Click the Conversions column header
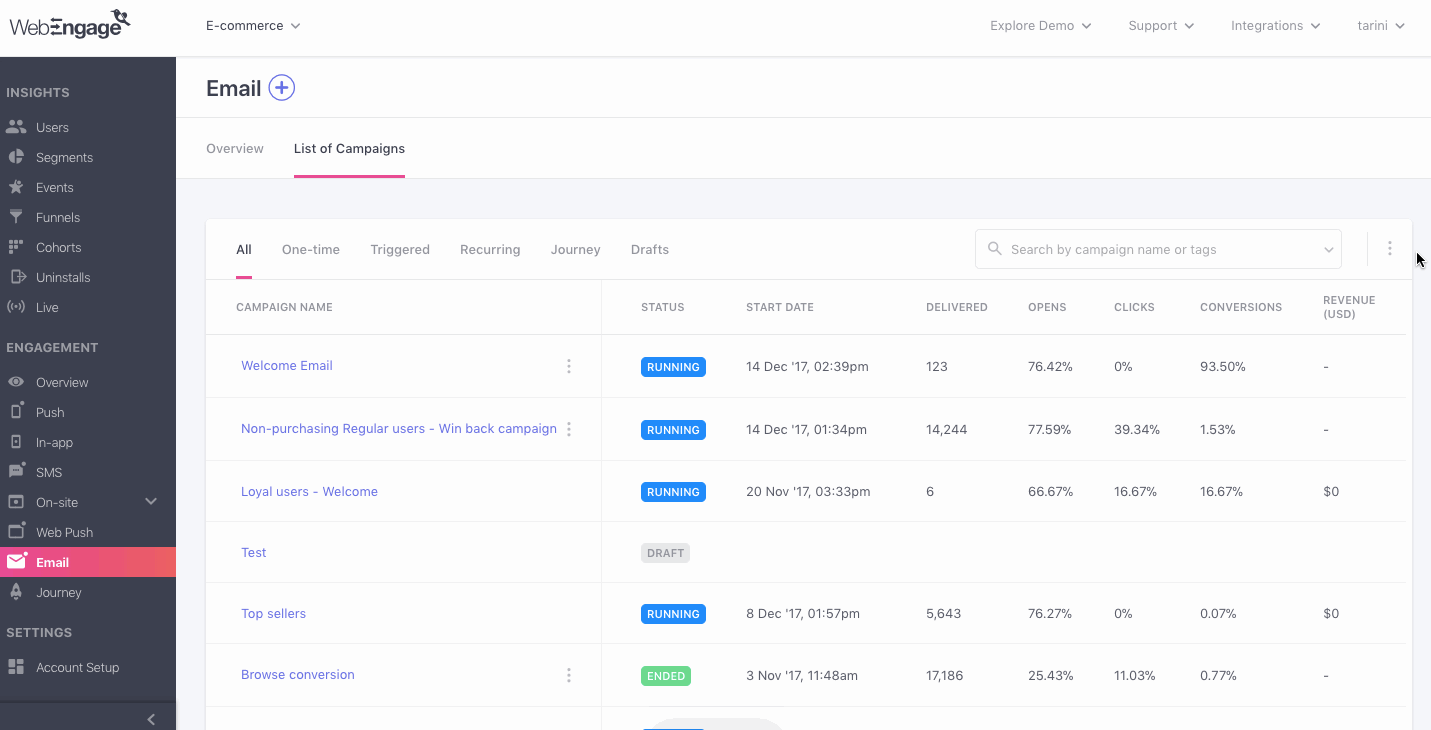This screenshot has width=1431, height=730. tap(1241, 307)
